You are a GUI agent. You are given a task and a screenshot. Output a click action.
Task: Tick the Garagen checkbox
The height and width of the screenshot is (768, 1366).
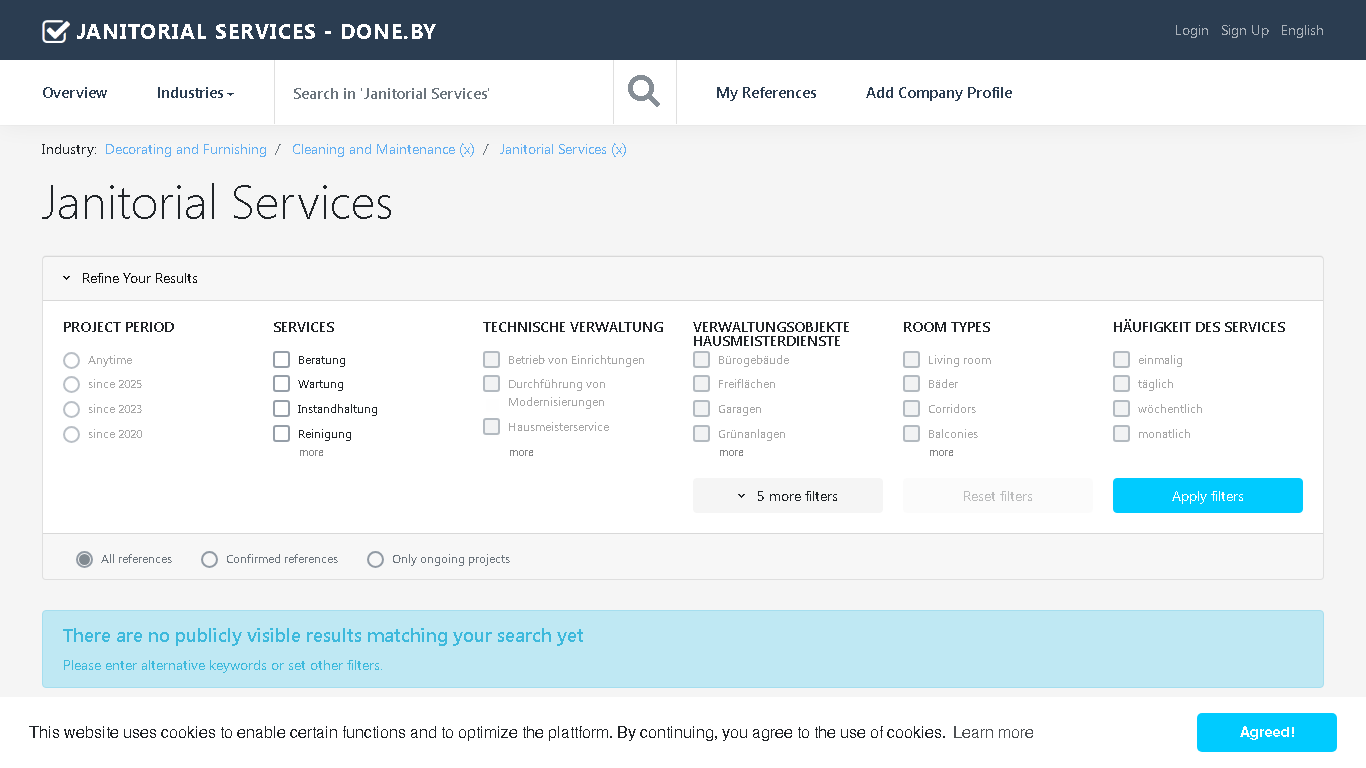click(701, 408)
